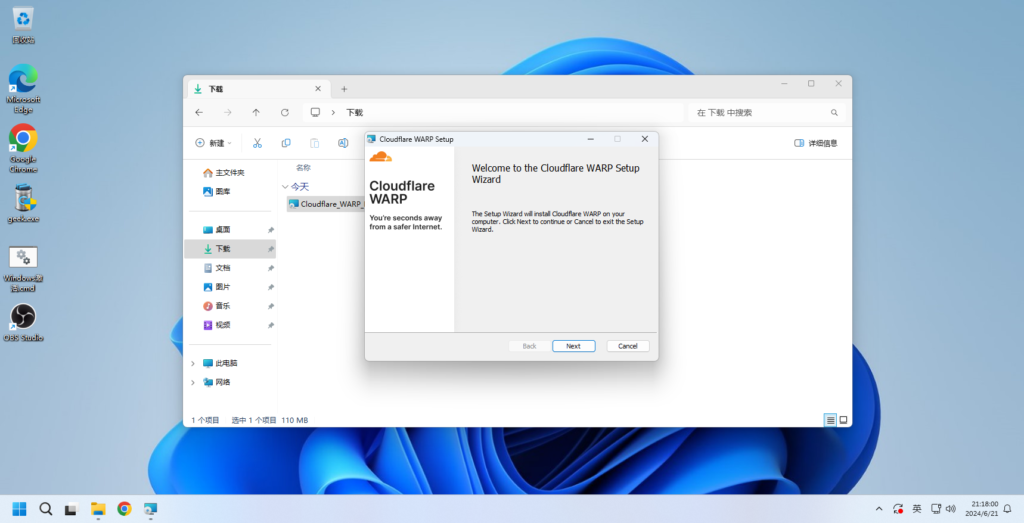Switch to large thumbnails view in Explorer
The height and width of the screenshot is (523, 1024).
[843, 420]
